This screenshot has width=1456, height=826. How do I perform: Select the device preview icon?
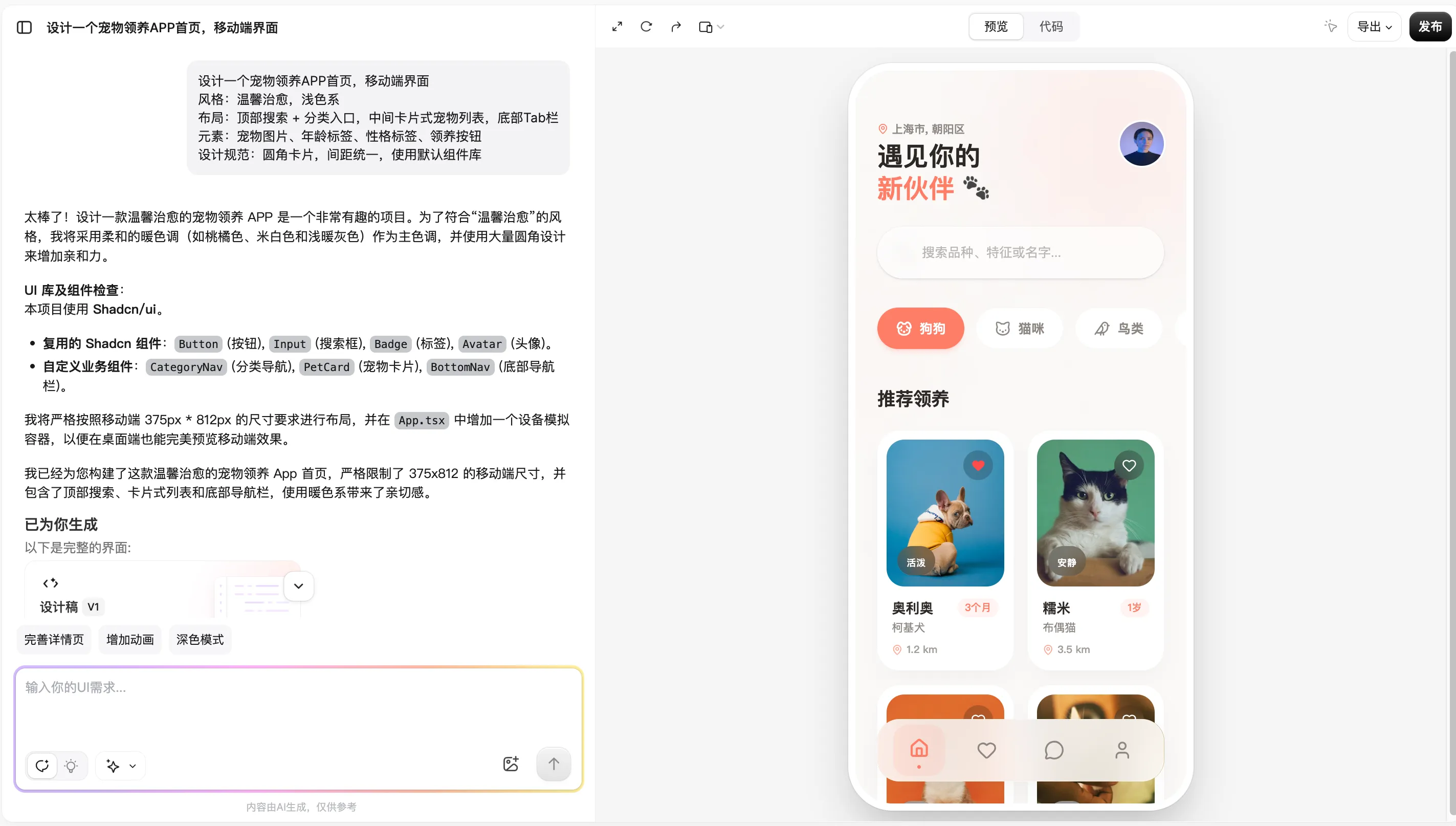click(705, 26)
